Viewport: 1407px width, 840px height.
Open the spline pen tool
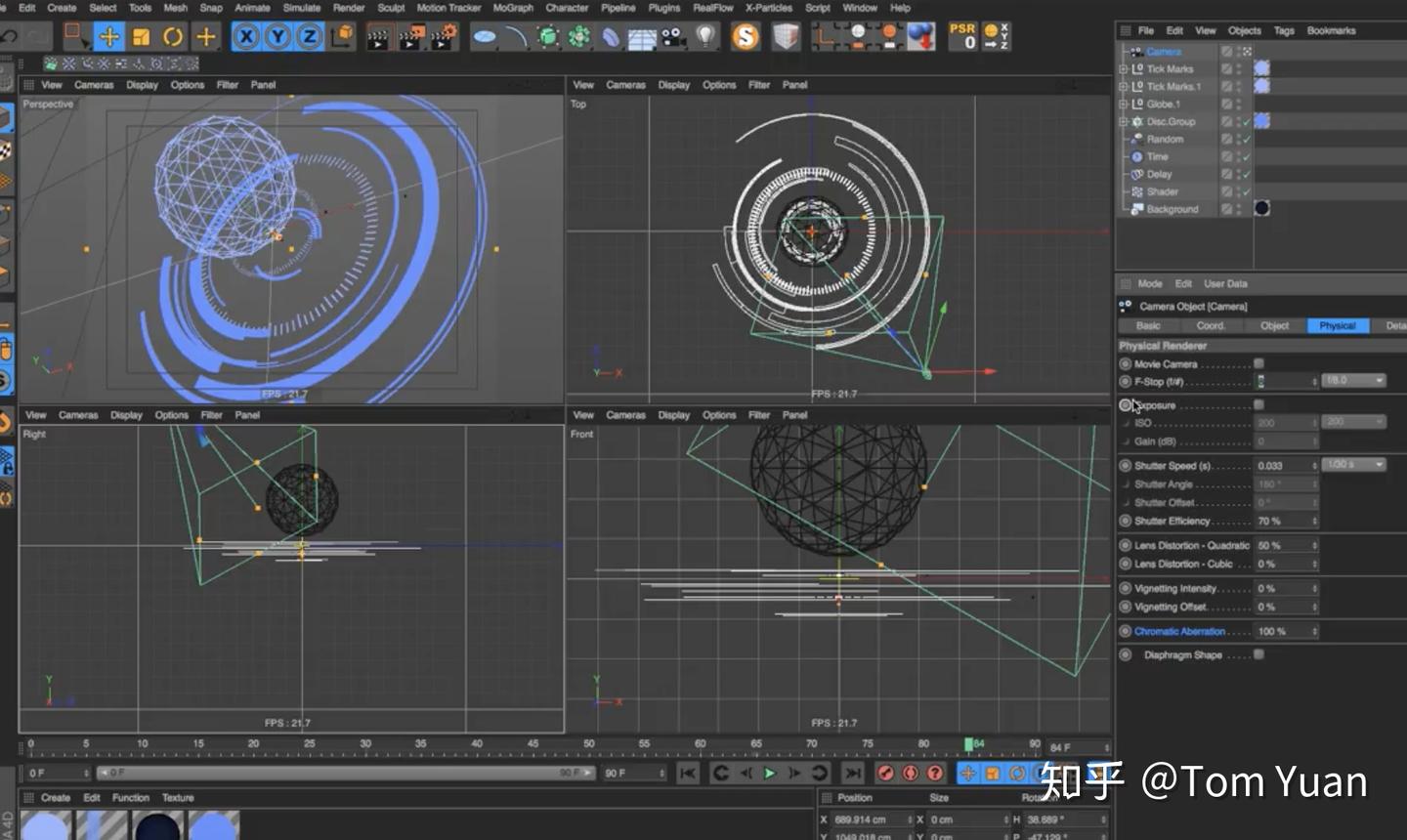(516, 37)
